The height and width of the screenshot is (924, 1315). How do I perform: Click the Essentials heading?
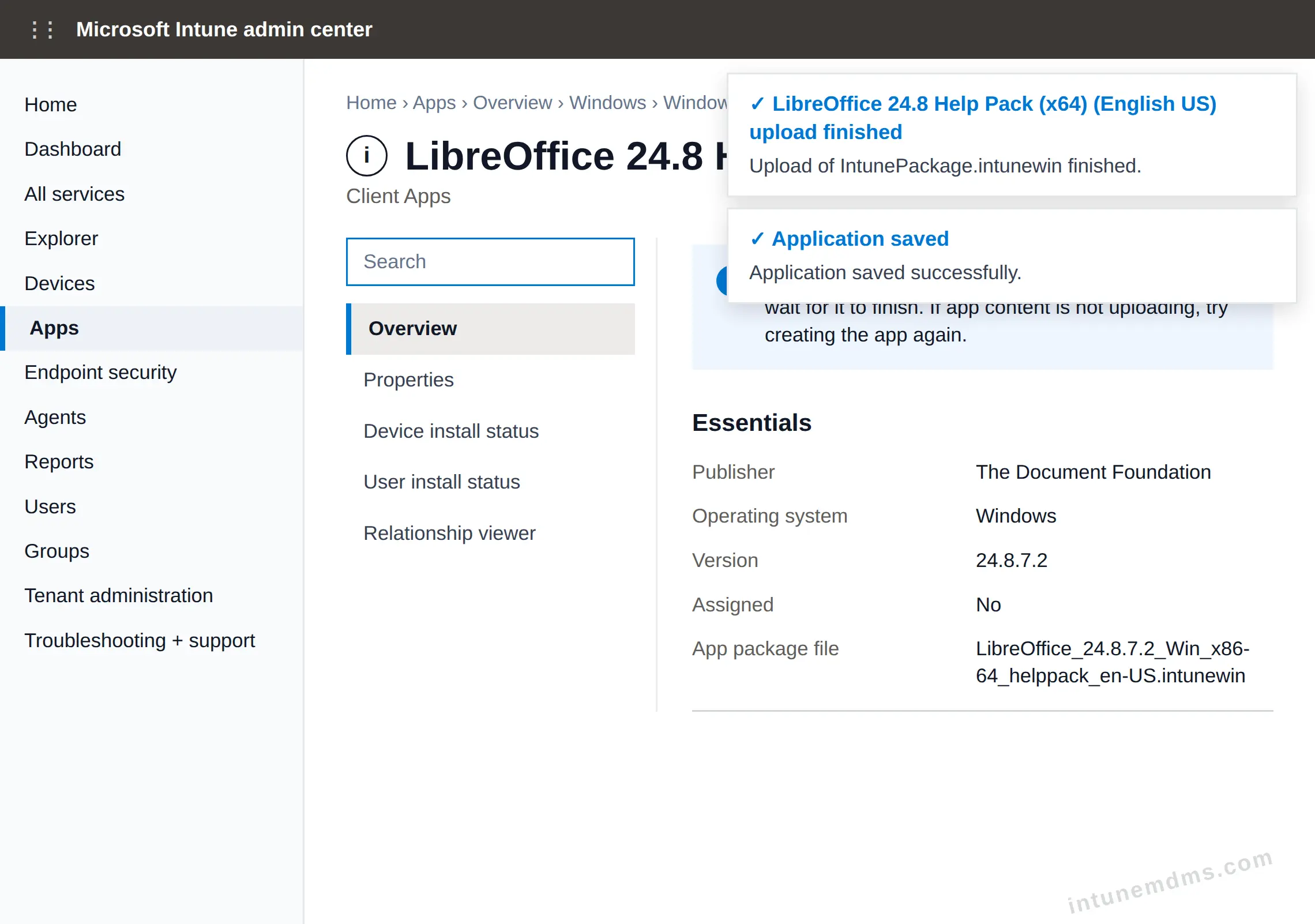pyautogui.click(x=752, y=423)
